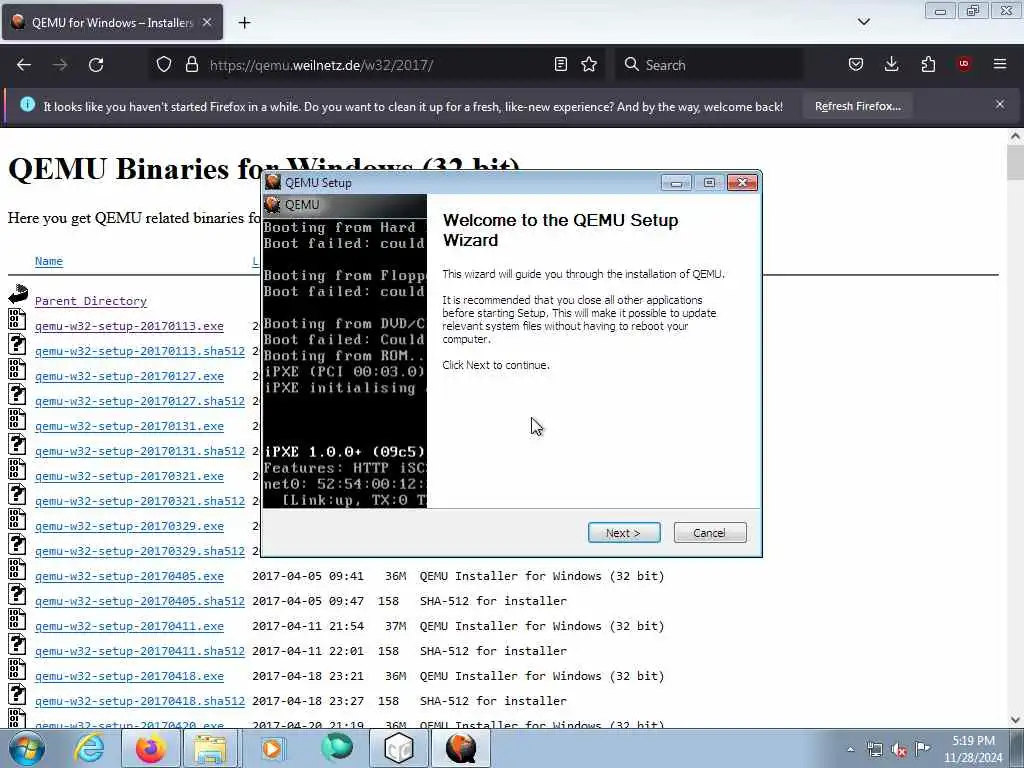Open Windows Explorer folder from taskbar

point(210,748)
